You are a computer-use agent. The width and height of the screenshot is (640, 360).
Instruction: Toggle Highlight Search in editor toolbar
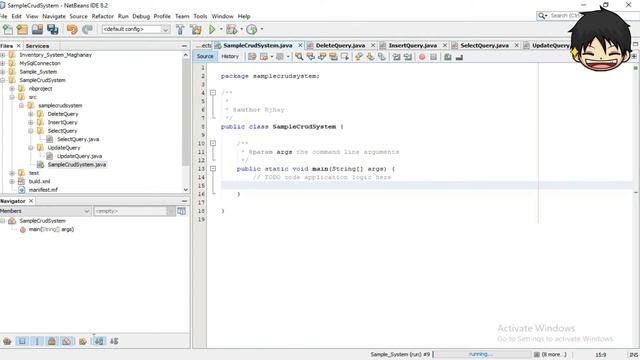tap(333, 57)
